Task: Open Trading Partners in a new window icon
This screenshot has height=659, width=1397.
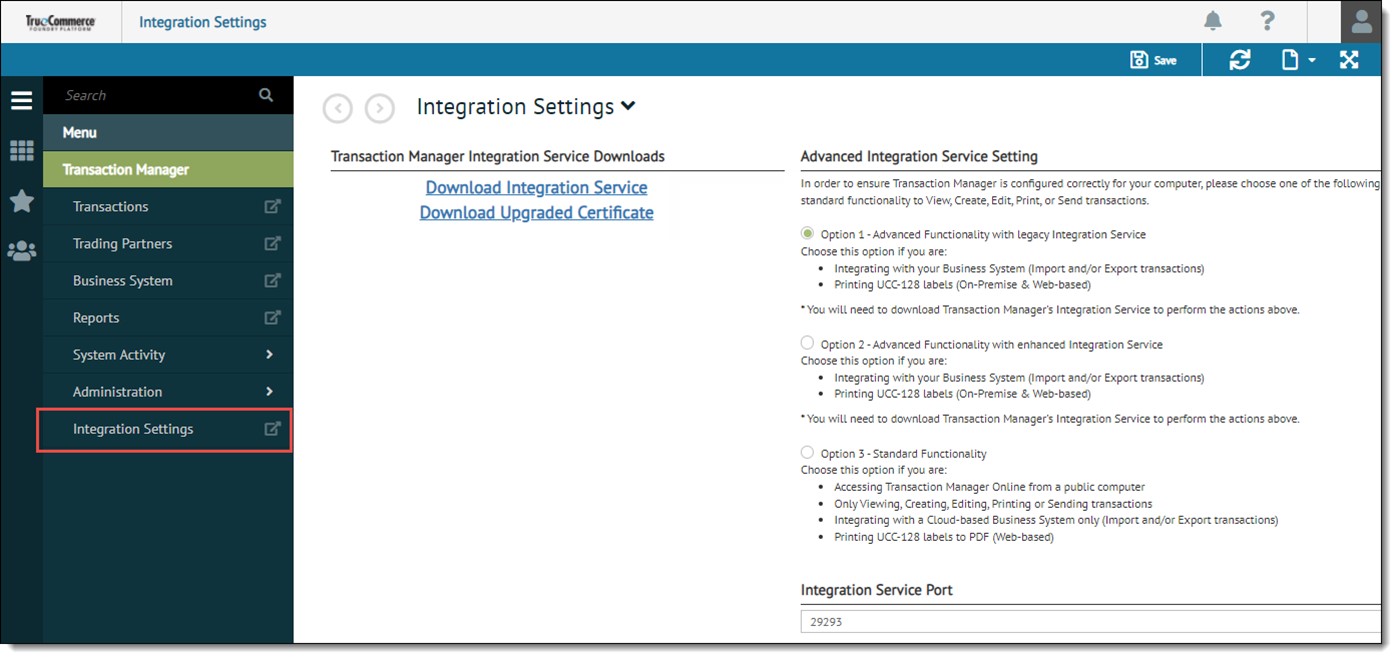Action: (x=272, y=244)
